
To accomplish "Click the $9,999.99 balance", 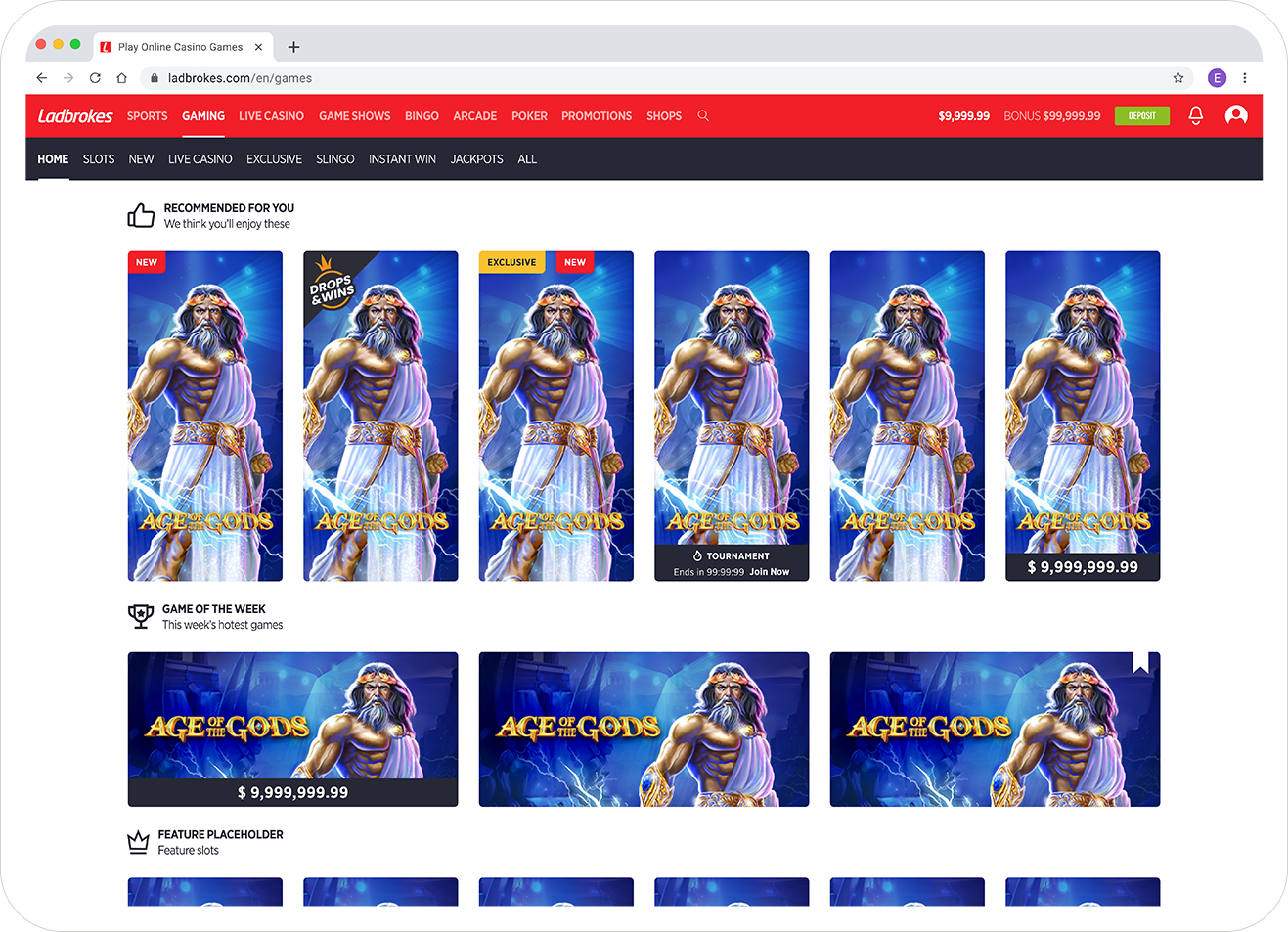I will [963, 116].
